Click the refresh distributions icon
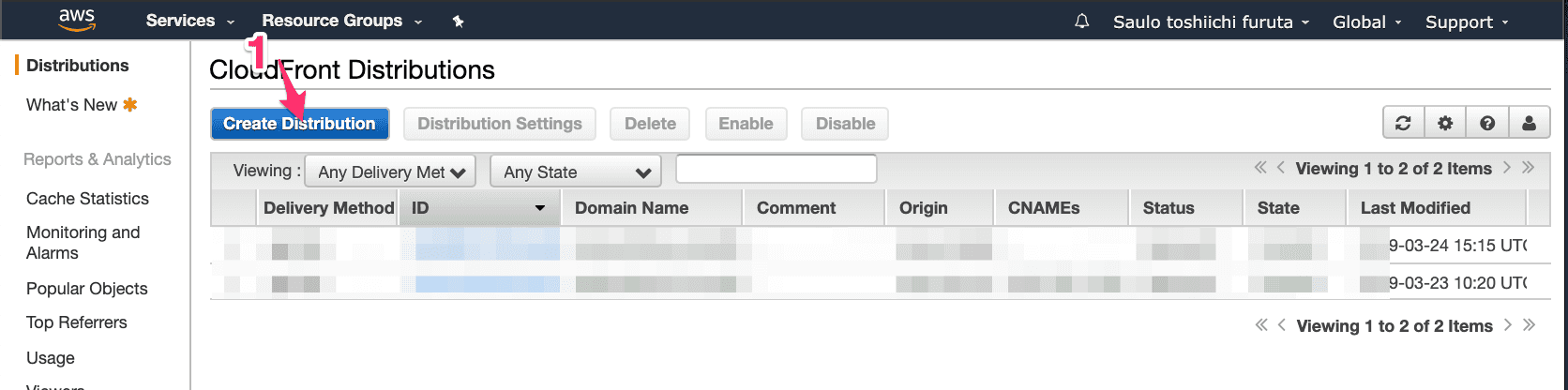Screen dimensions: 1568x390 coord(1404,123)
